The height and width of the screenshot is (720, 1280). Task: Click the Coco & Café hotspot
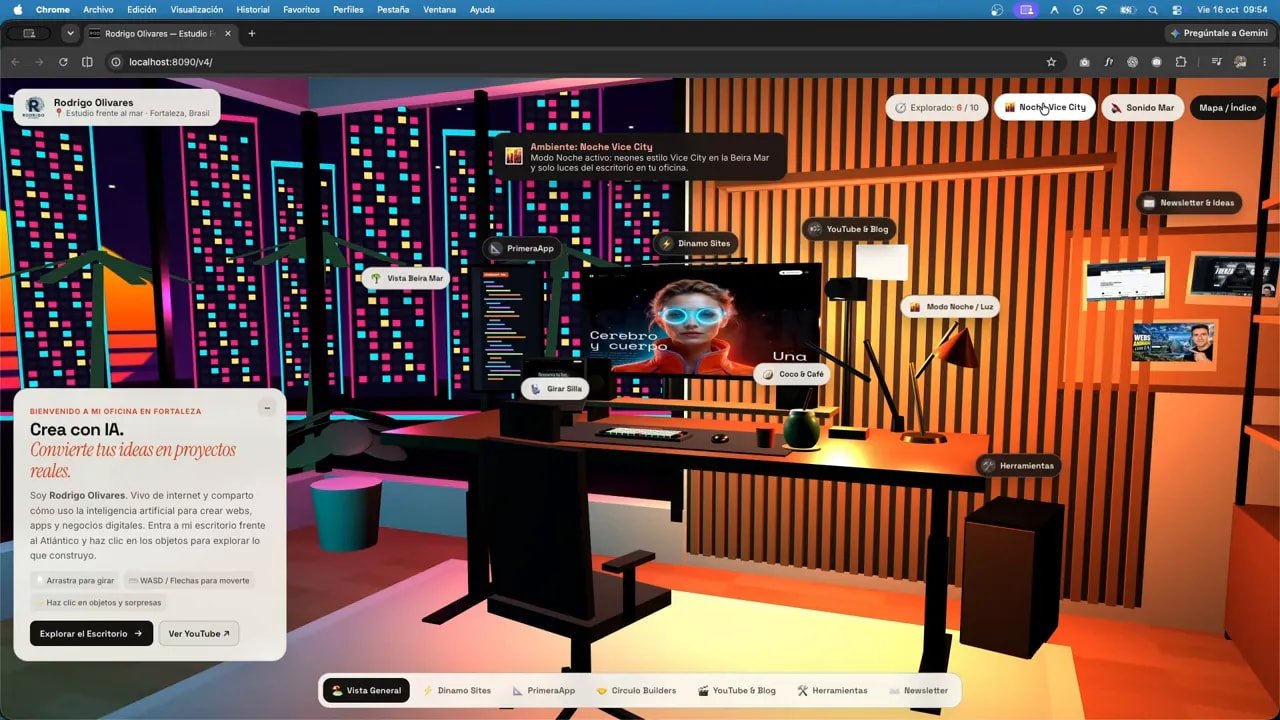coord(792,374)
